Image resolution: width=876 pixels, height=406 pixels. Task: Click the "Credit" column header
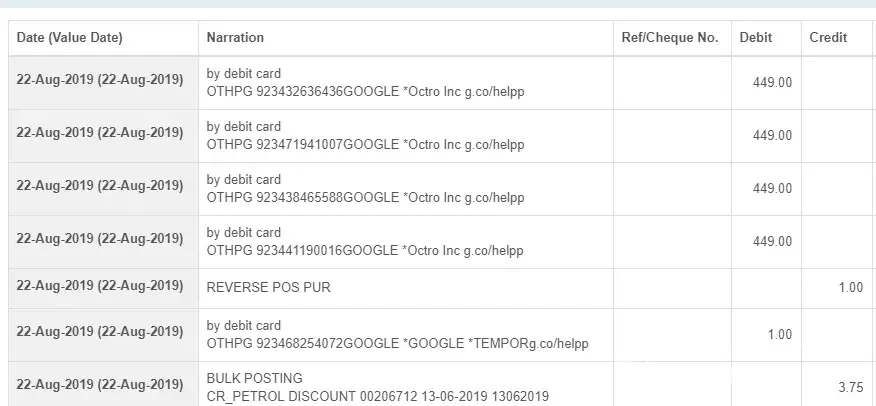[828, 38]
